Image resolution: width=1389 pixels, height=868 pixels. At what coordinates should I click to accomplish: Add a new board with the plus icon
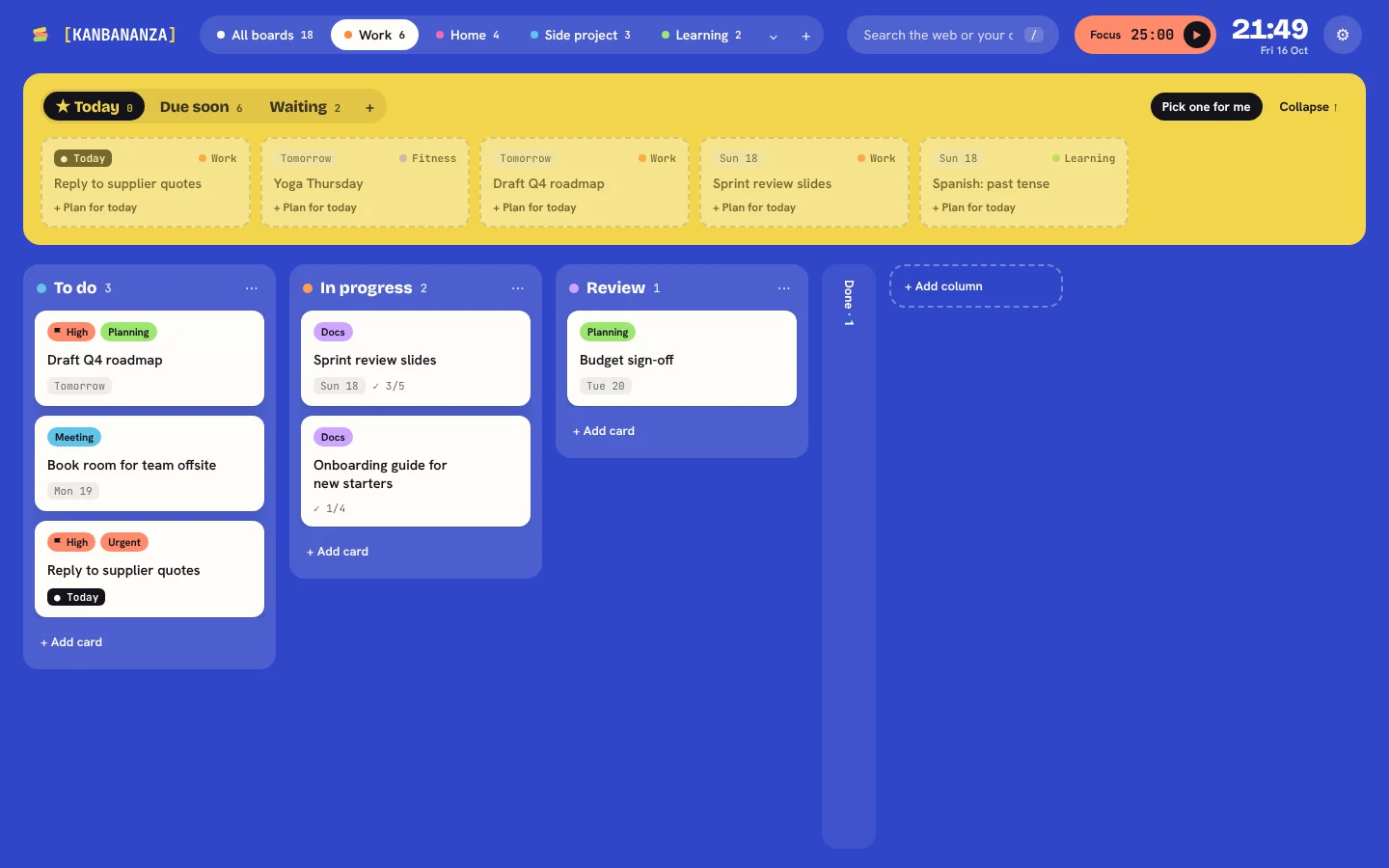tap(806, 36)
